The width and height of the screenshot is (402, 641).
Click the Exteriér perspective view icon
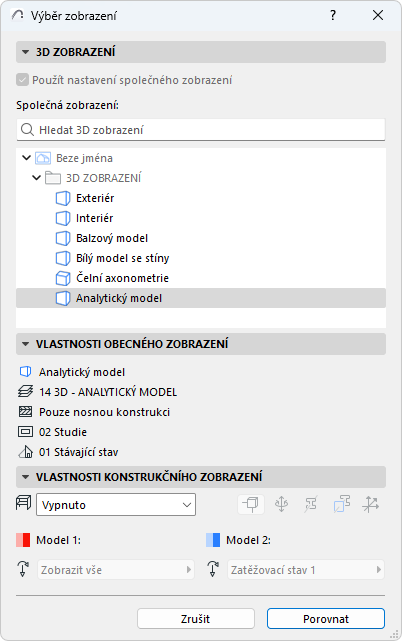[x=63, y=198]
